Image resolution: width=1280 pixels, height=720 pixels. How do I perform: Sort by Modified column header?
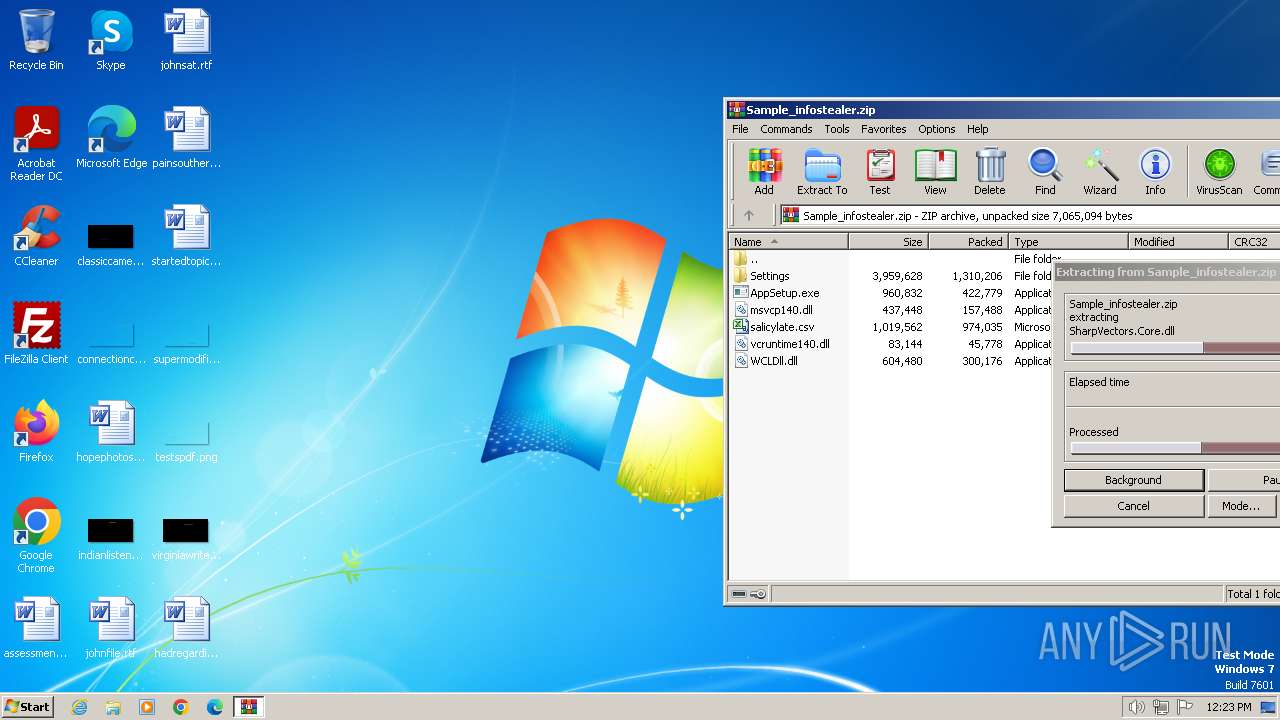coord(1178,242)
